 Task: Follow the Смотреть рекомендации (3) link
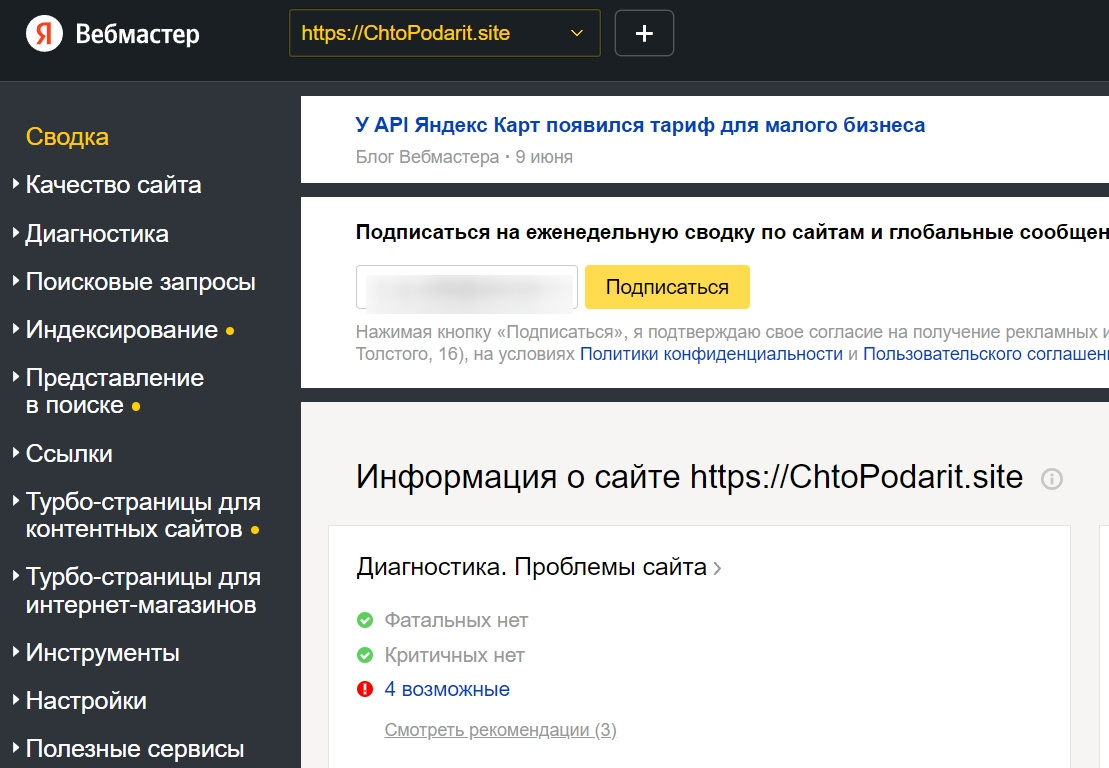pyautogui.click(x=500, y=730)
